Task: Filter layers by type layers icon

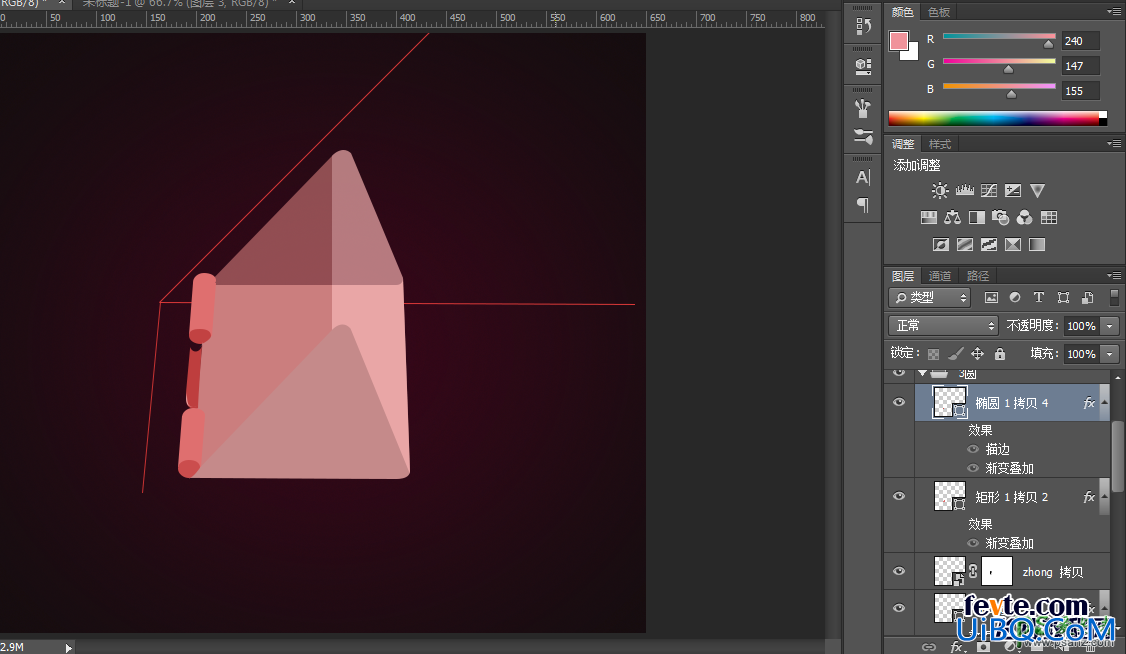Action: pos(1038,297)
